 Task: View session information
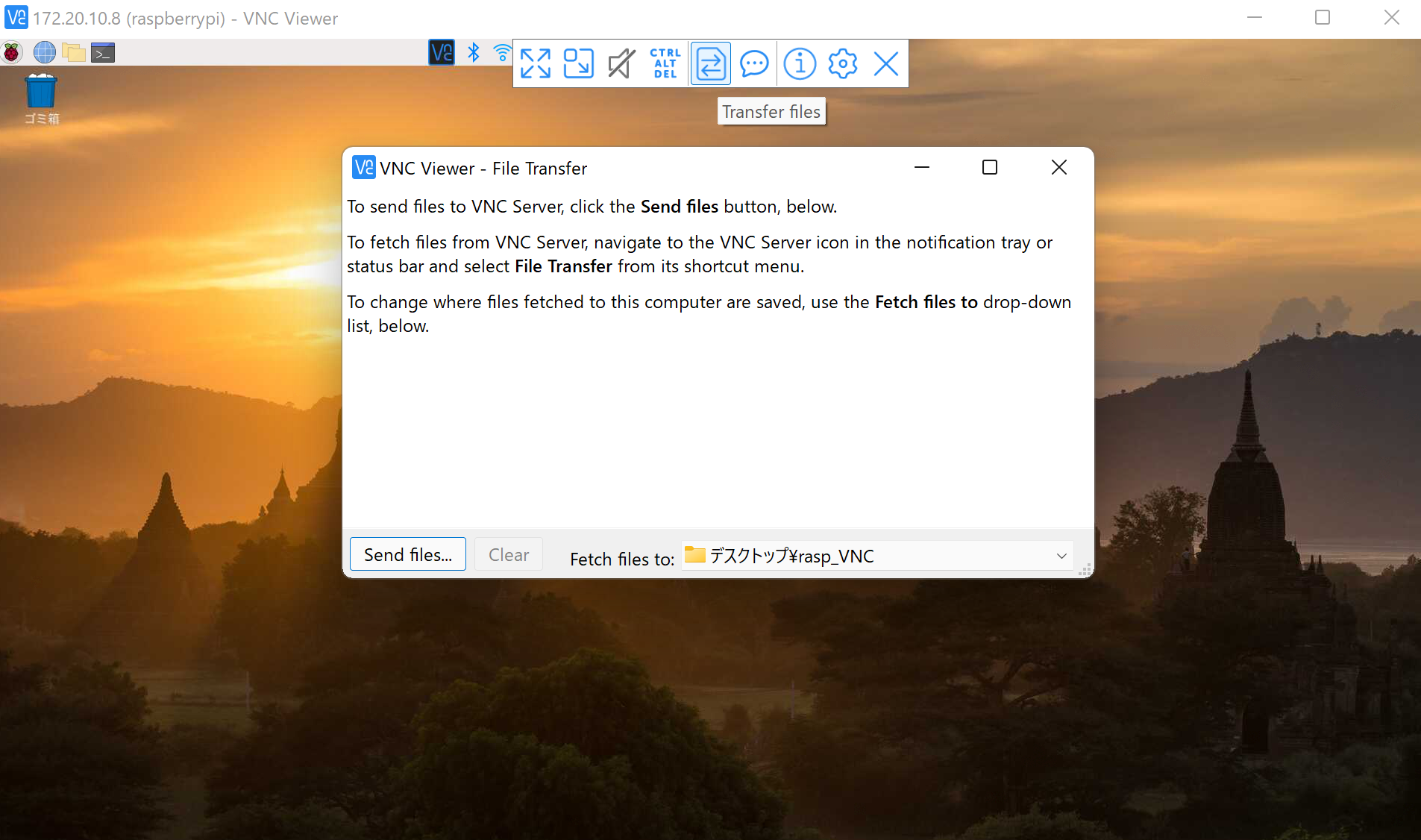point(798,63)
